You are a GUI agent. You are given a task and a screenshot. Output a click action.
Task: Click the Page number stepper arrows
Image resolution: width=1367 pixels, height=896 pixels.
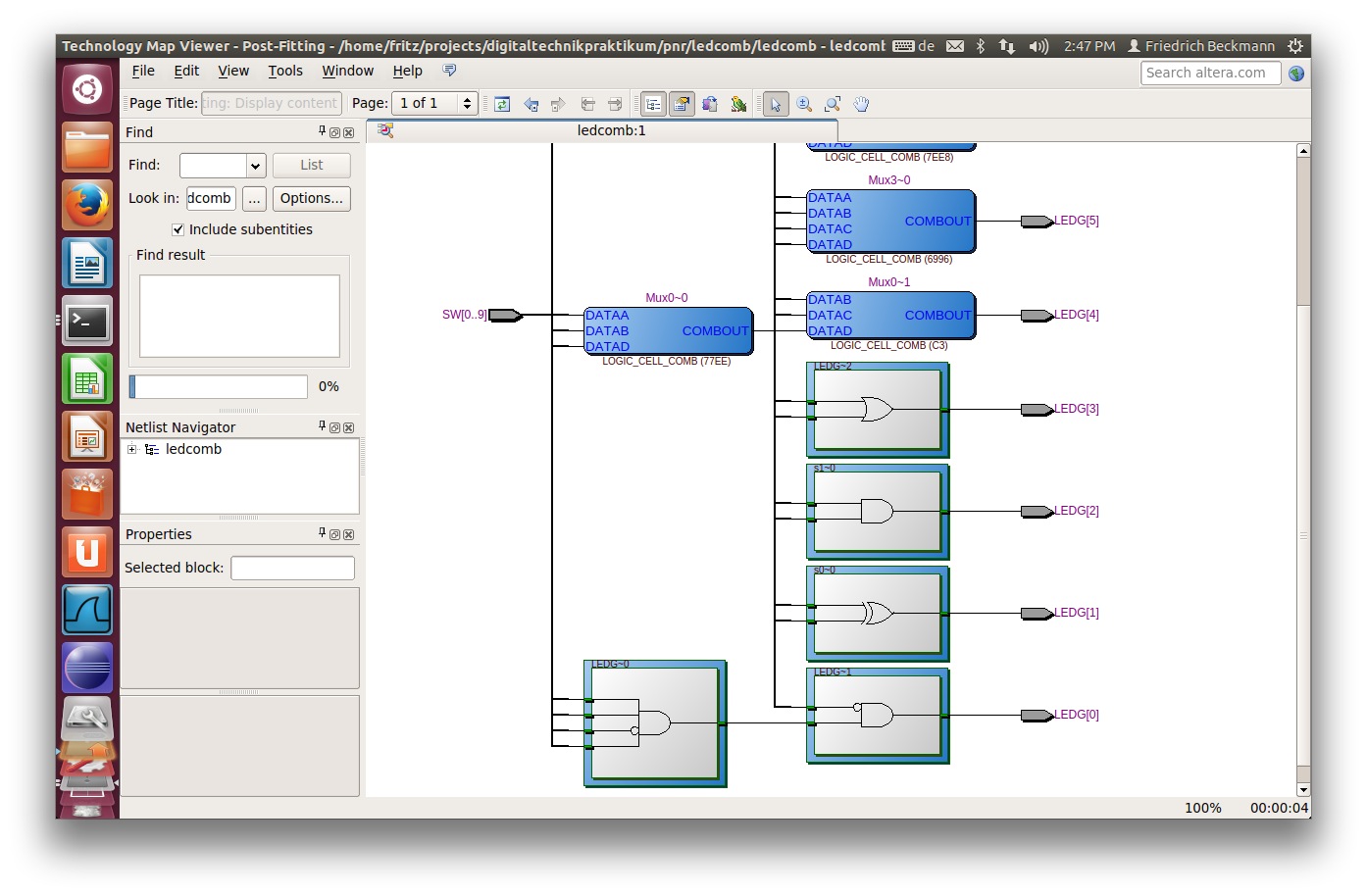coord(468,103)
